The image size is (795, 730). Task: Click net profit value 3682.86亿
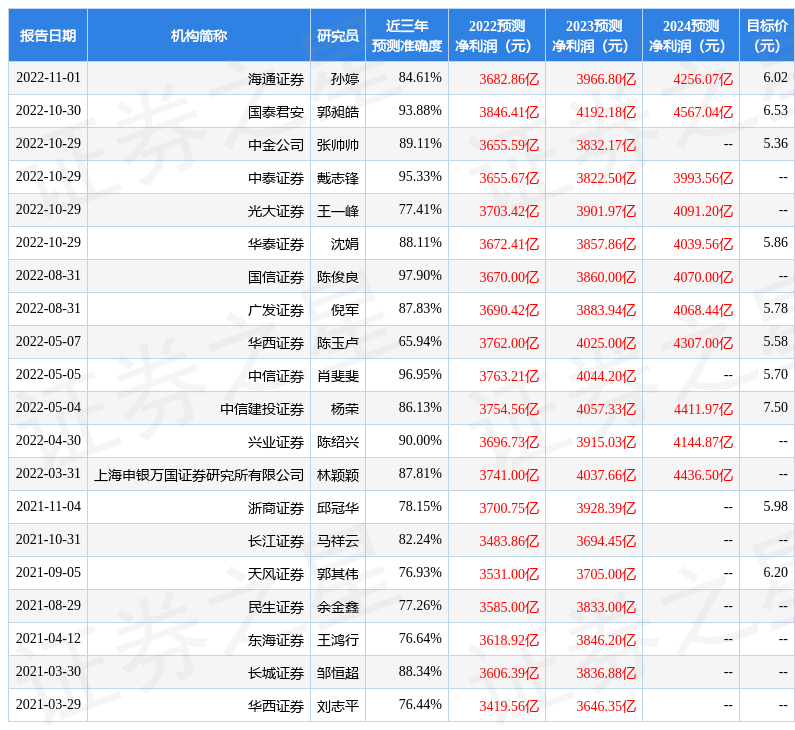(x=509, y=79)
